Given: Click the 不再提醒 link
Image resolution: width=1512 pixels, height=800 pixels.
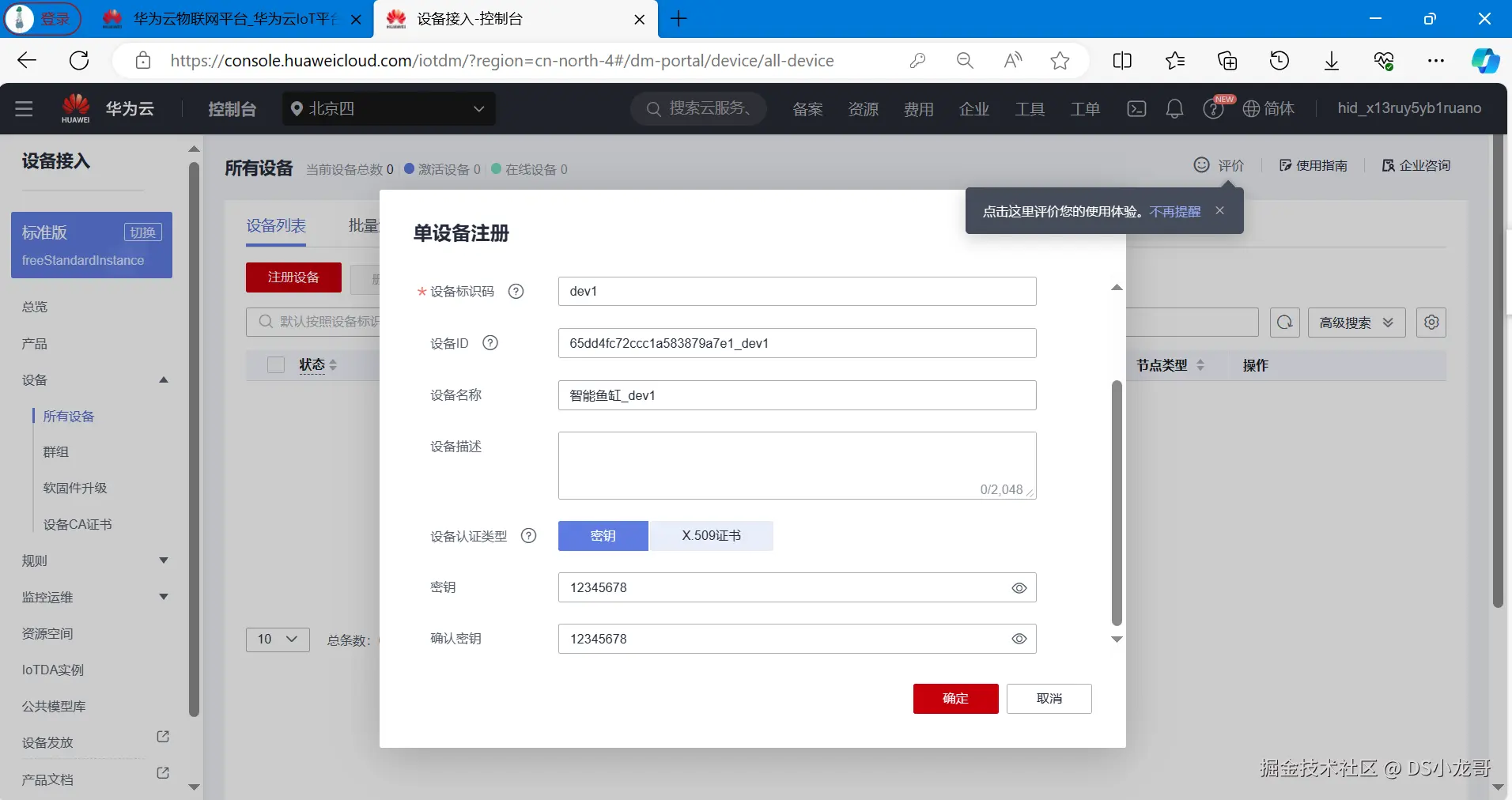Looking at the screenshot, I should pyautogui.click(x=1175, y=212).
